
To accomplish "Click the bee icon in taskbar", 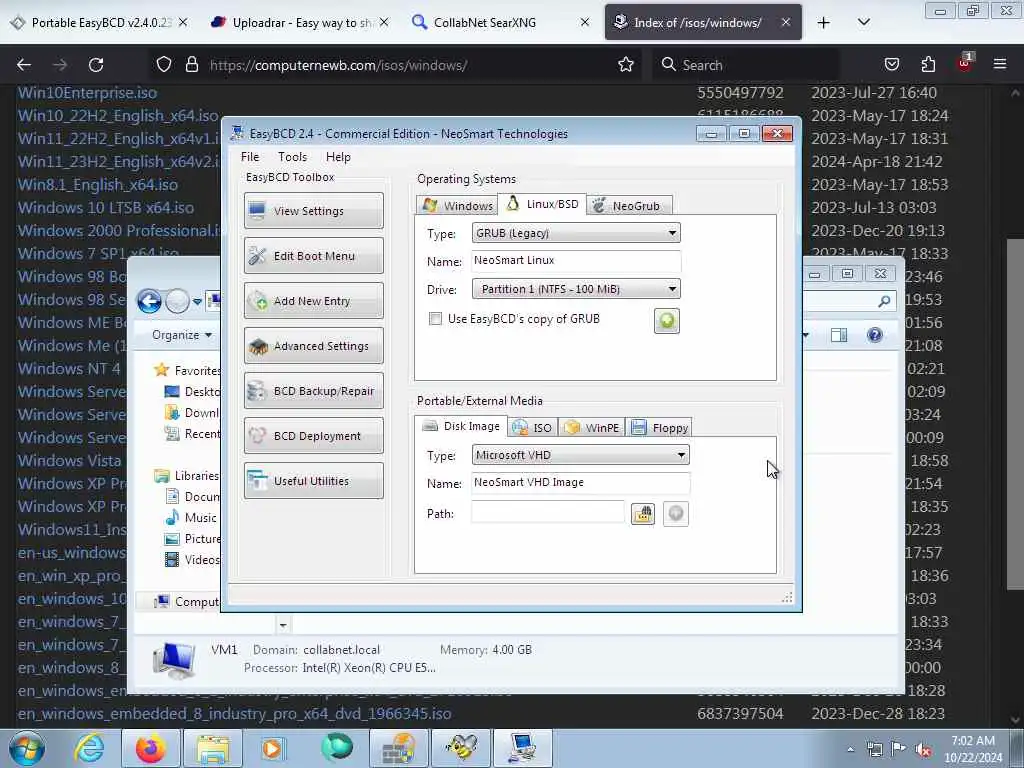I will tap(460, 748).
